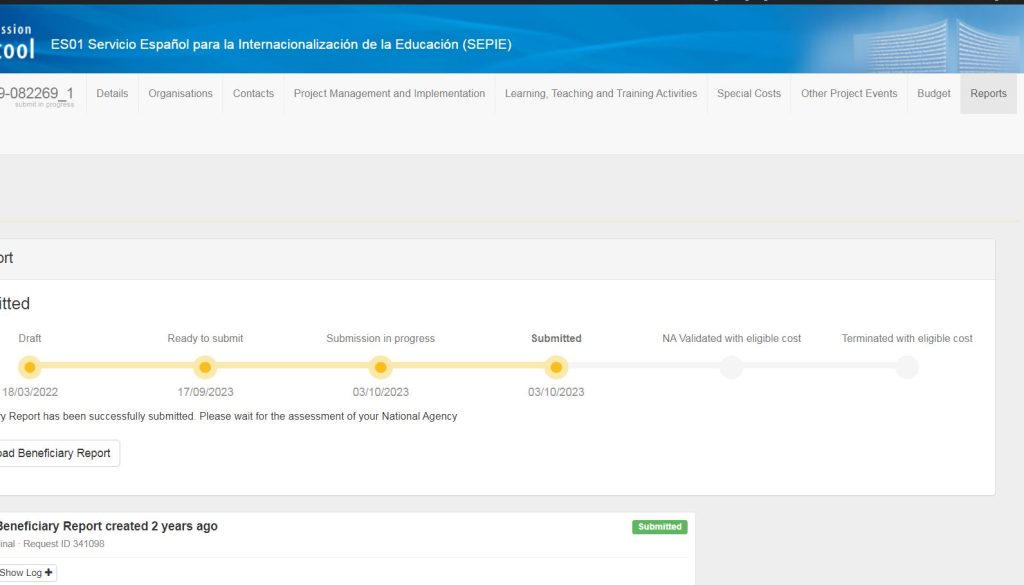Viewport: 1024px width, 585px height.
Task: Click the successfully submitted confirmation message
Action: coord(229,417)
